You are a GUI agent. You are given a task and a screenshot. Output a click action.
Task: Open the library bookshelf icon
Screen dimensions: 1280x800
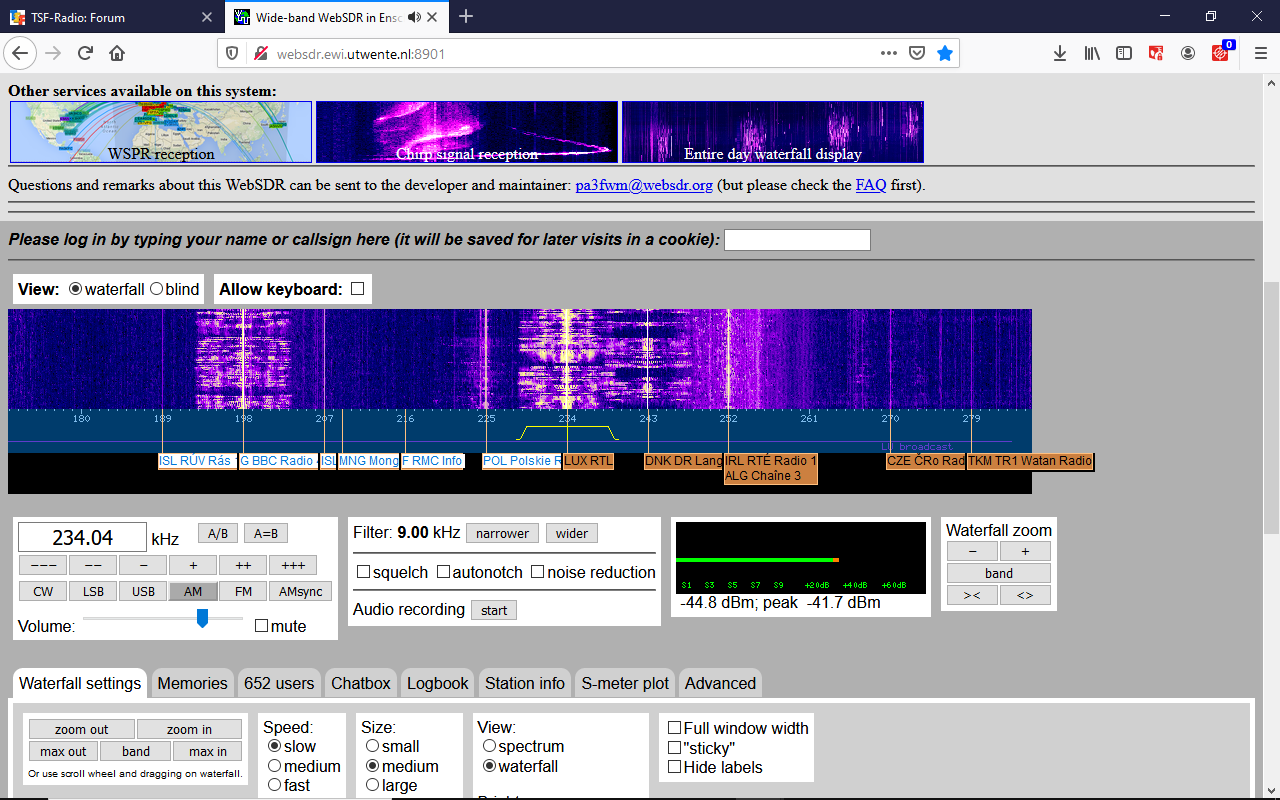1092,53
